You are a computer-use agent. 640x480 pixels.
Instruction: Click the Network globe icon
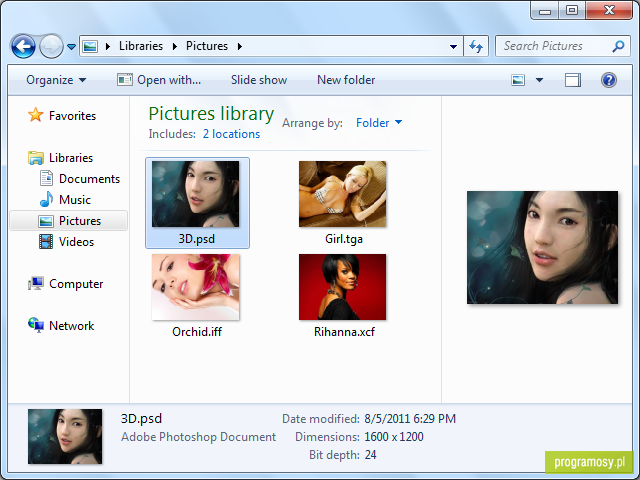point(36,325)
